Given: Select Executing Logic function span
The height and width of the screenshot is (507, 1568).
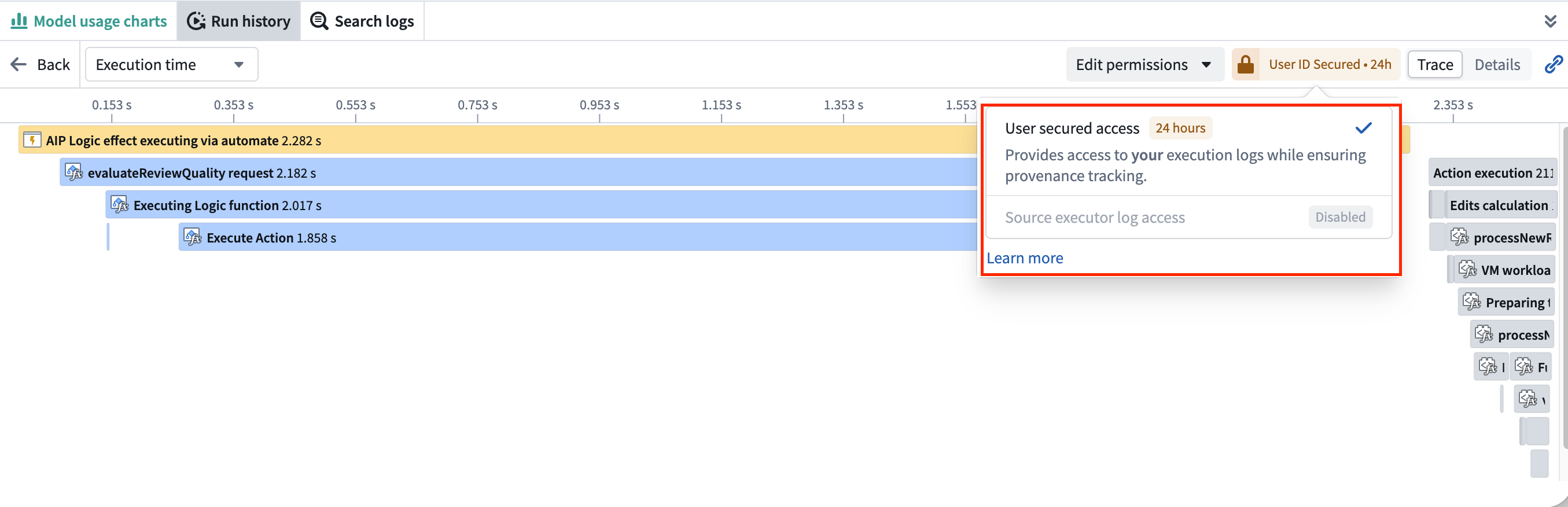Looking at the screenshot, I should click(x=541, y=205).
